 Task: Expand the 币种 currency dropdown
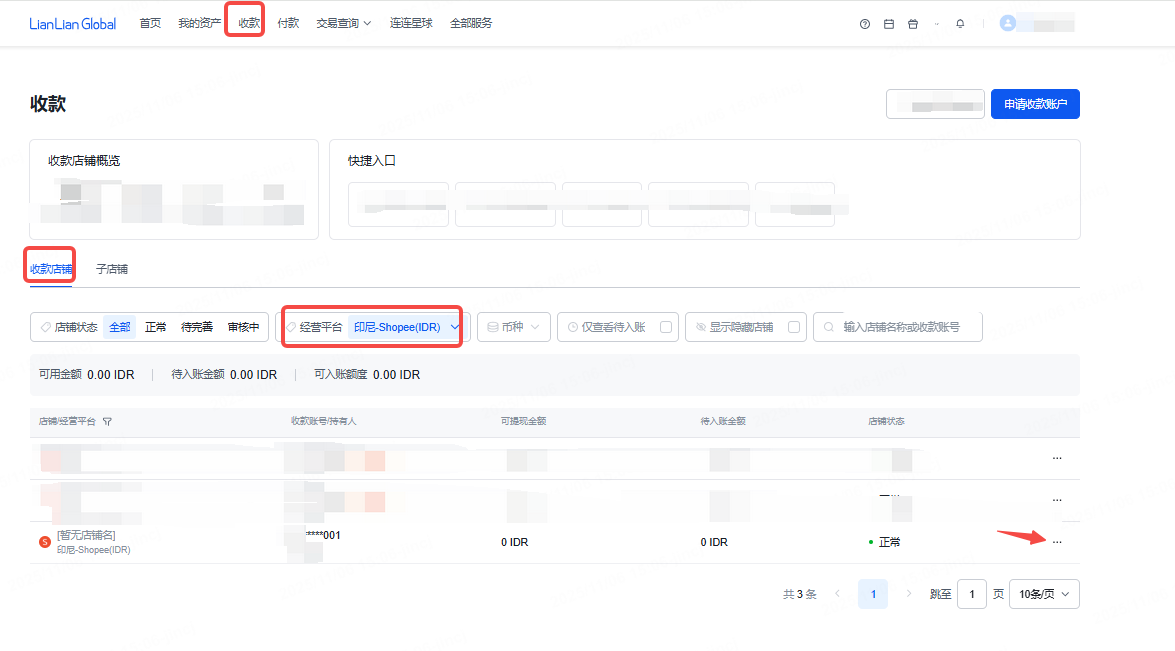click(514, 327)
